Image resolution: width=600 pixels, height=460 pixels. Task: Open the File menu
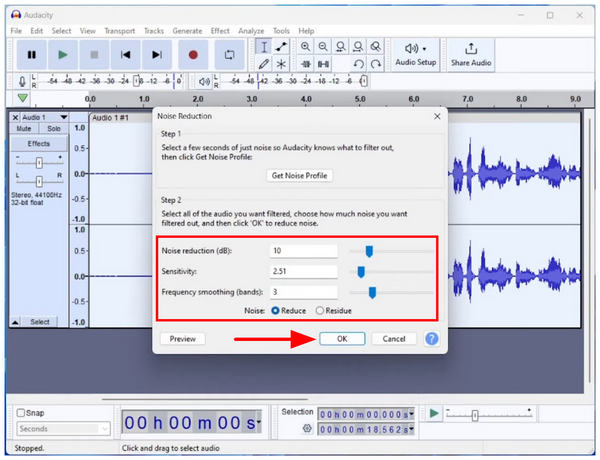tap(16, 31)
